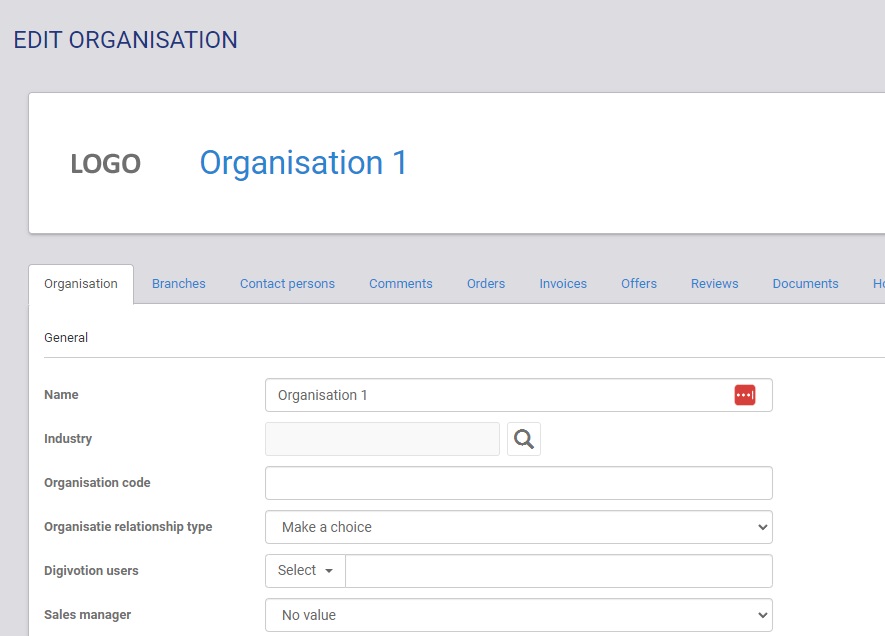The height and width of the screenshot is (636, 885).
Task: Open the Organisatie relationship type dropdown
Action: [518, 527]
